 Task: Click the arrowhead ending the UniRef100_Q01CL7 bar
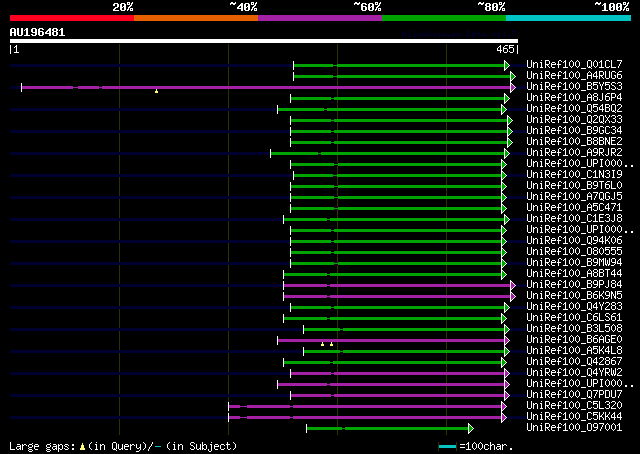507,65
